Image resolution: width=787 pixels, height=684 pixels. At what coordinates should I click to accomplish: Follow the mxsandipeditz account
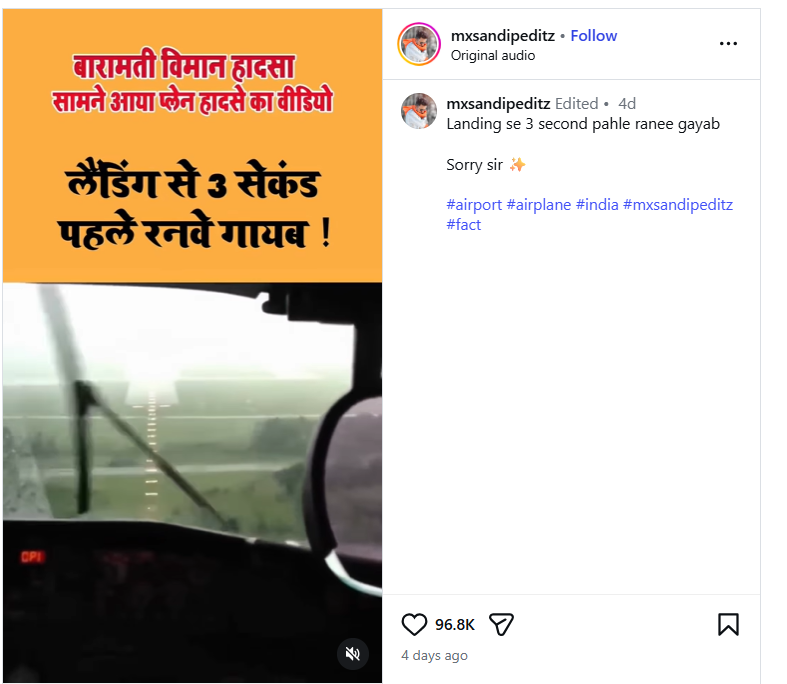594,36
